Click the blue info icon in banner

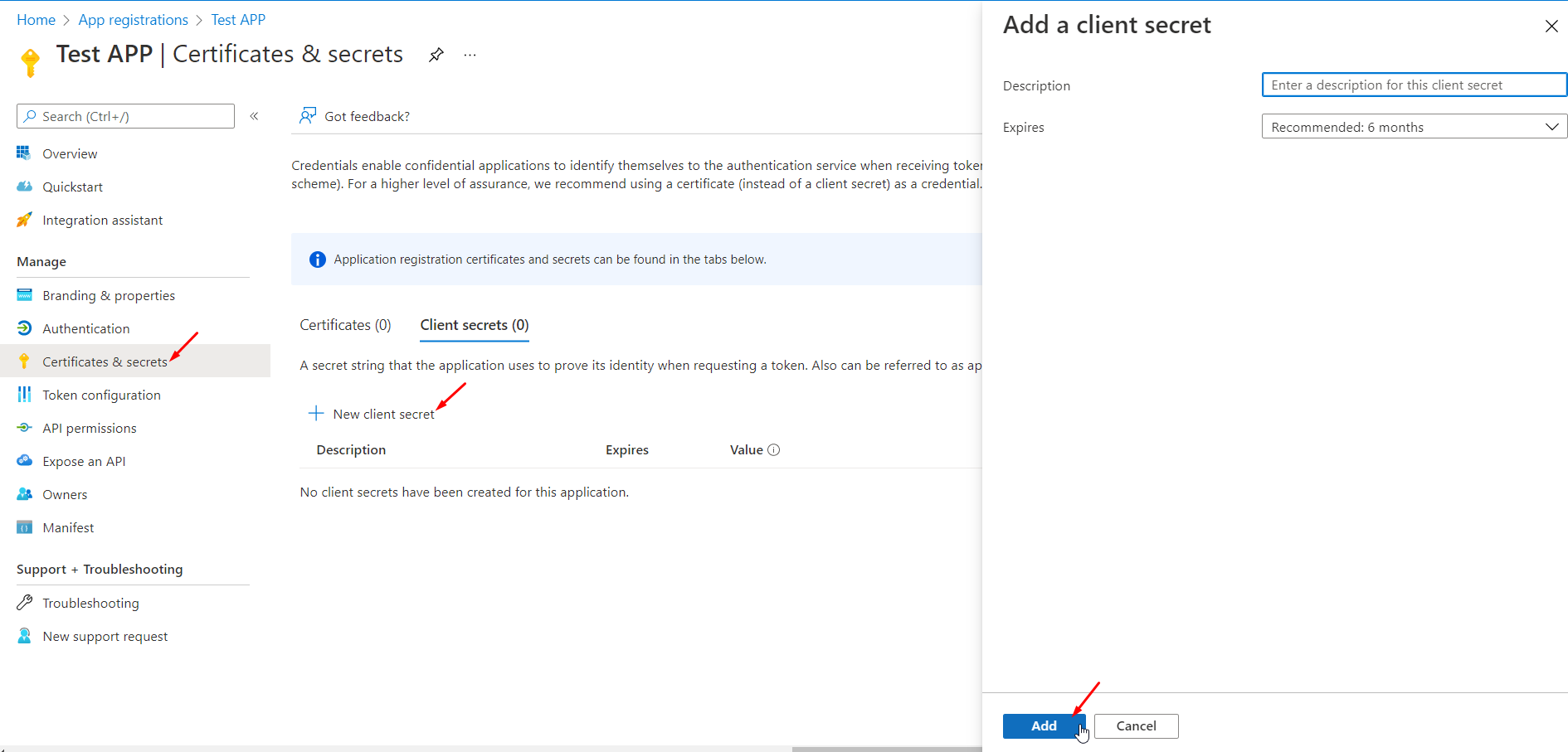coord(317,260)
